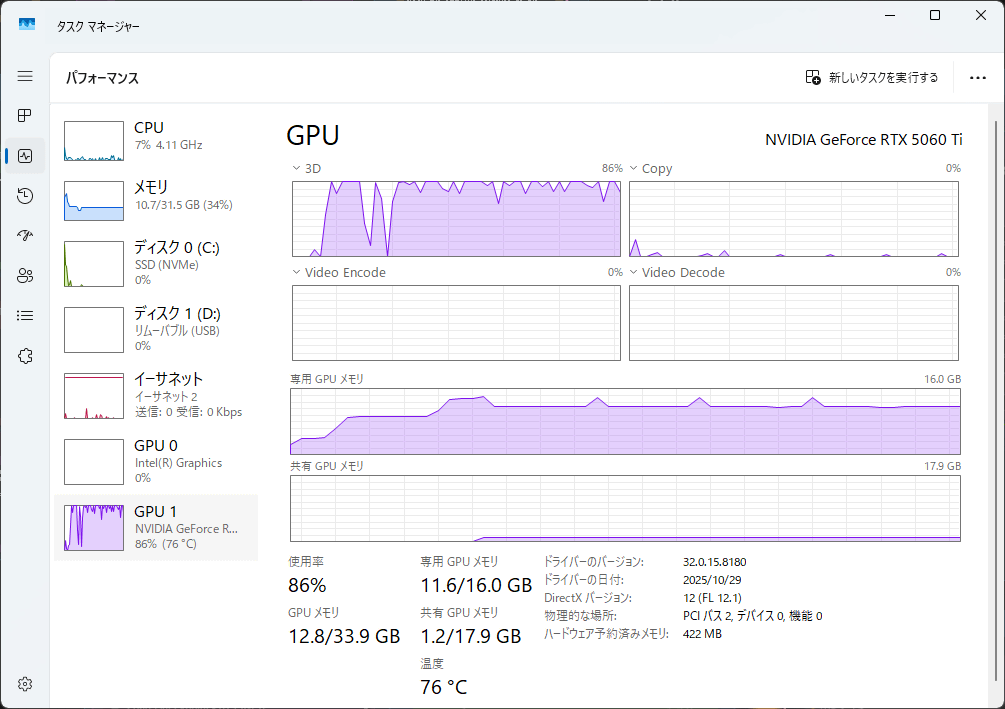The width and height of the screenshot is (1005, 709).
Task: Go to the Users page icon
Action: [x=25, y=276]
